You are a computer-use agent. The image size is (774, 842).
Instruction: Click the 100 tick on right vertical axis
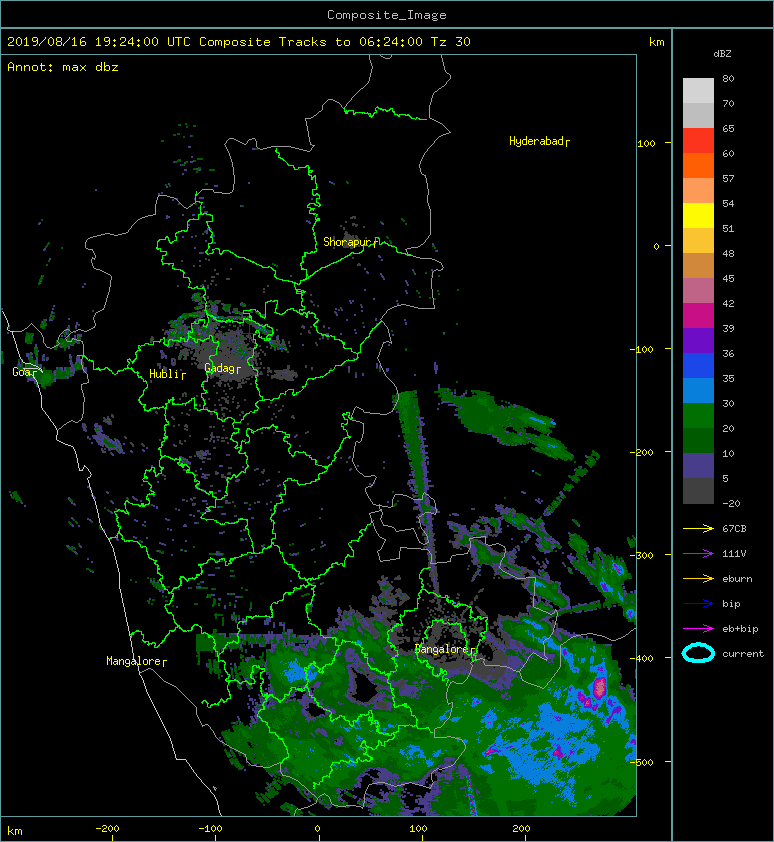tap(646, 143)
